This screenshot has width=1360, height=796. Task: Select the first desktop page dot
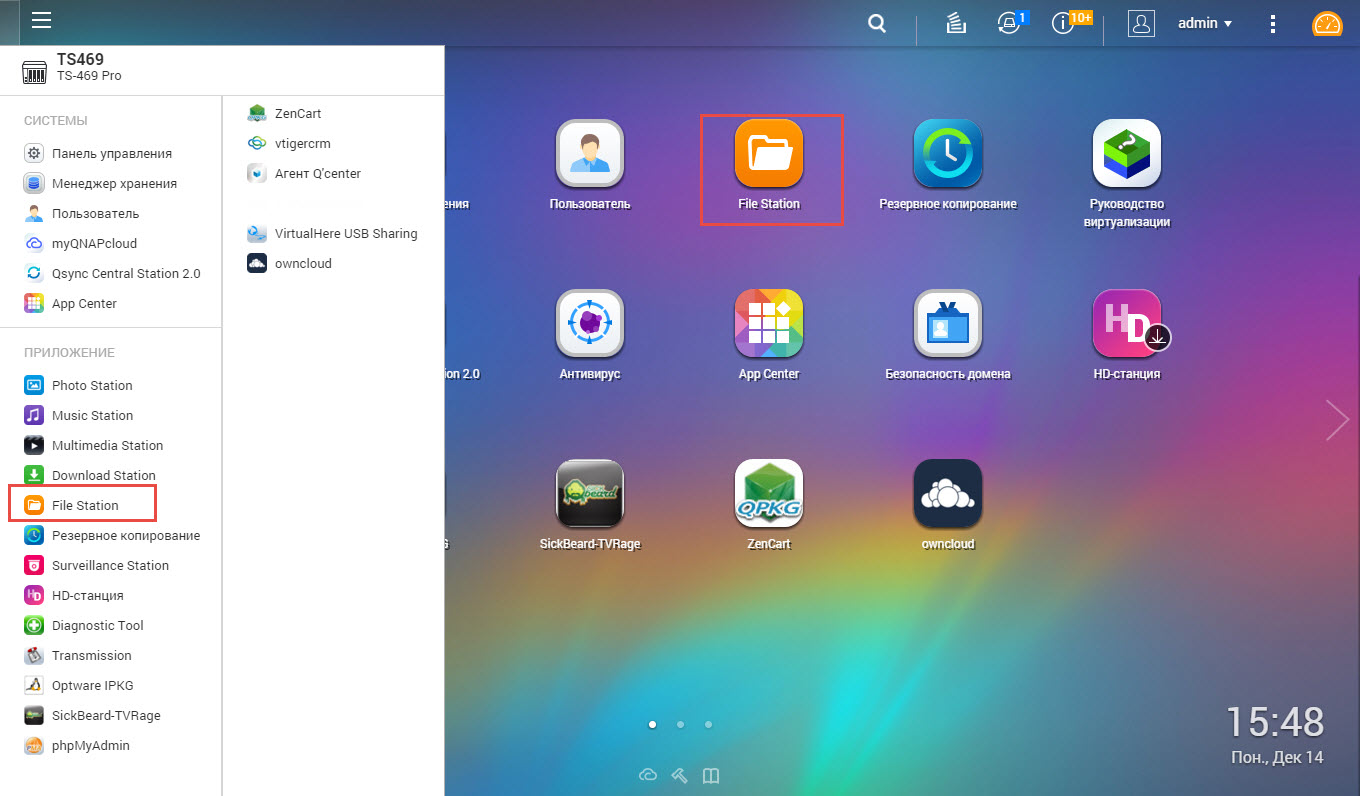[x=652, y=724]
